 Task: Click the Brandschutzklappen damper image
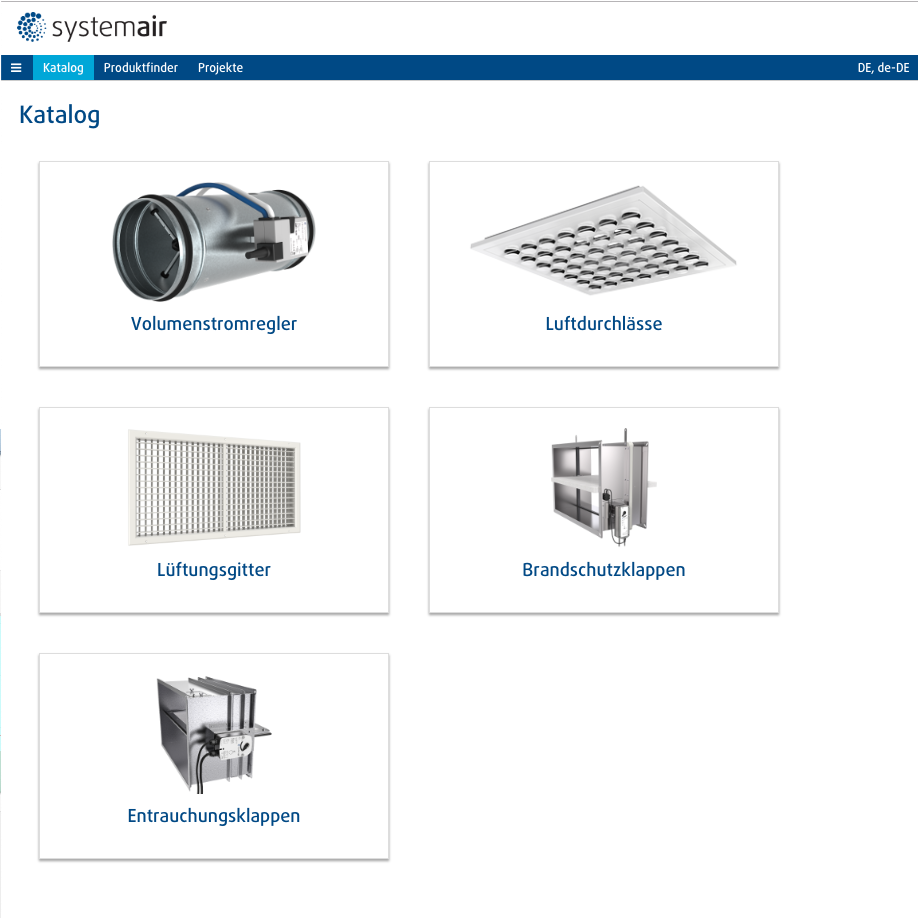pyautogui.click(x=604, y=487)
